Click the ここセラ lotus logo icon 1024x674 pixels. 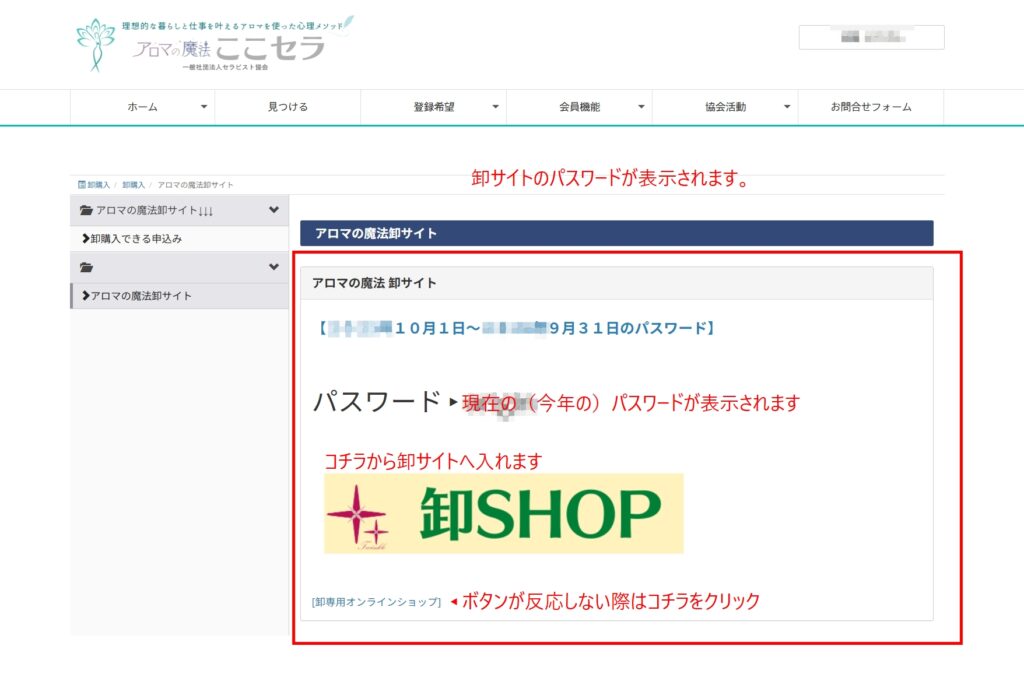click(97, 44)
